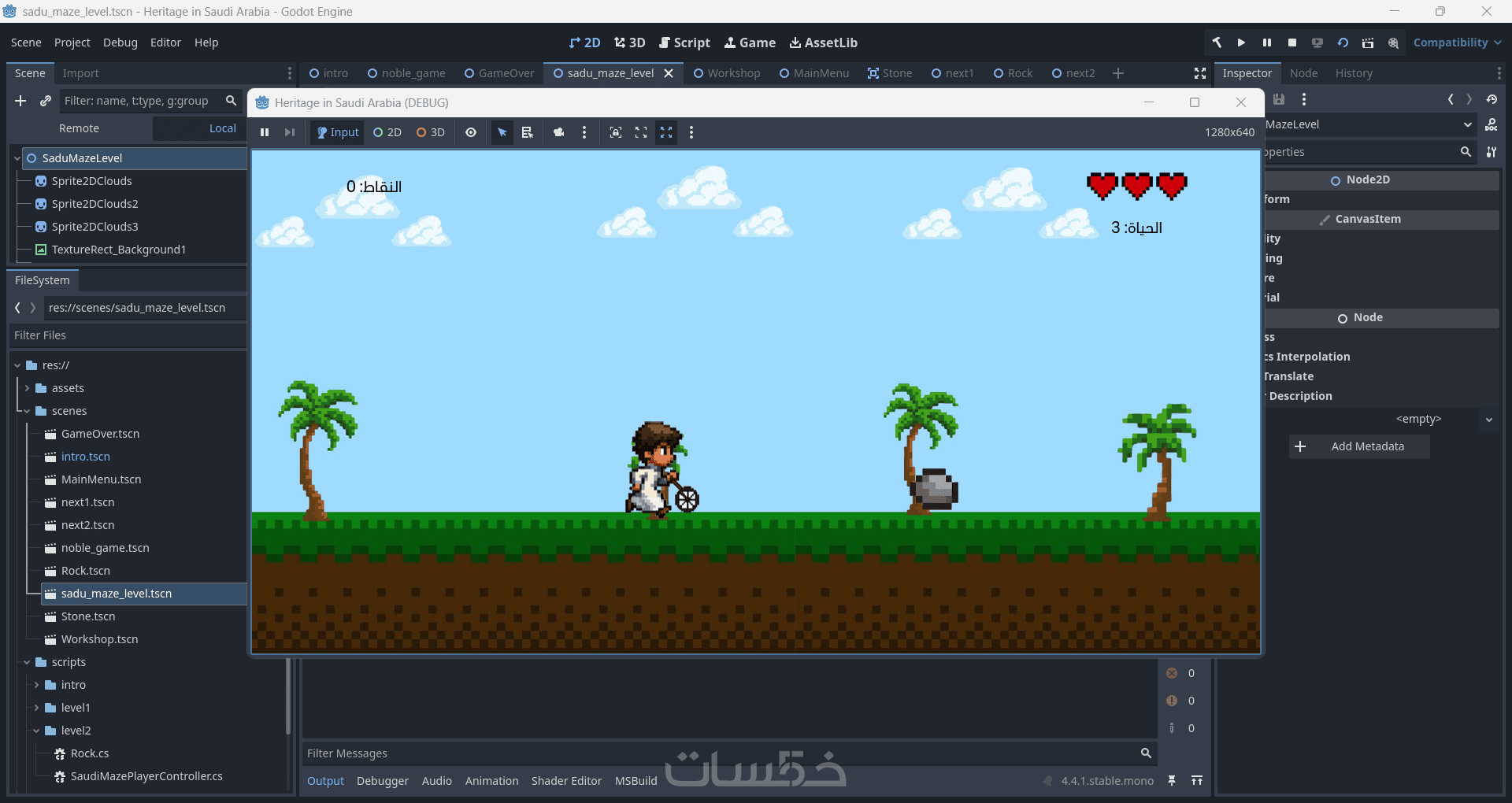Open the Compatibility renderer dropdown

[1457, 43]
